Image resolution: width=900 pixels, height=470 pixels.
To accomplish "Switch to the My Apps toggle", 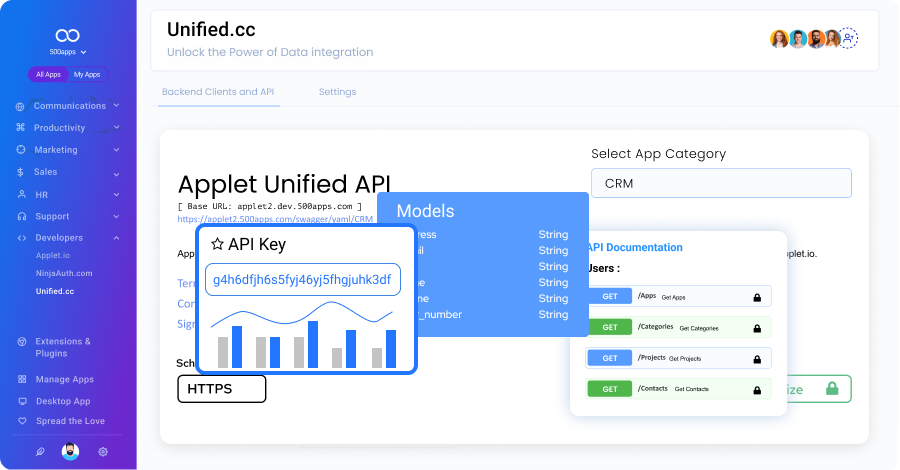I will 87,75.
